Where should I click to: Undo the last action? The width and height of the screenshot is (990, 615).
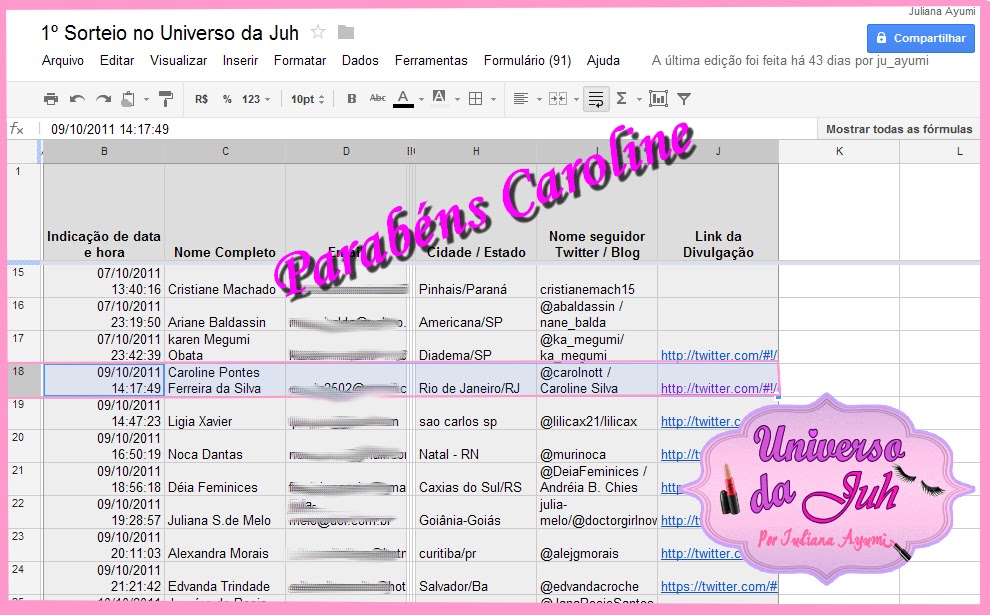coord(77,99)
